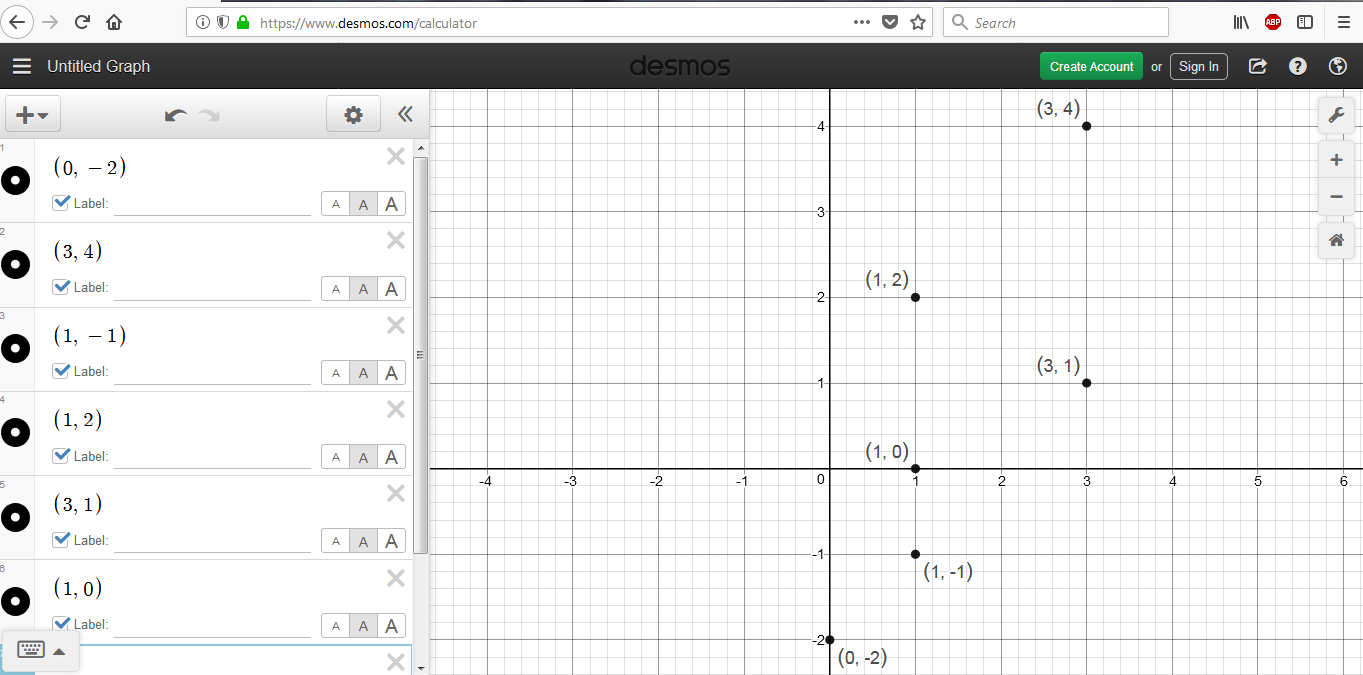
Task: Click the Sign In button
Action: [1199, 66]
